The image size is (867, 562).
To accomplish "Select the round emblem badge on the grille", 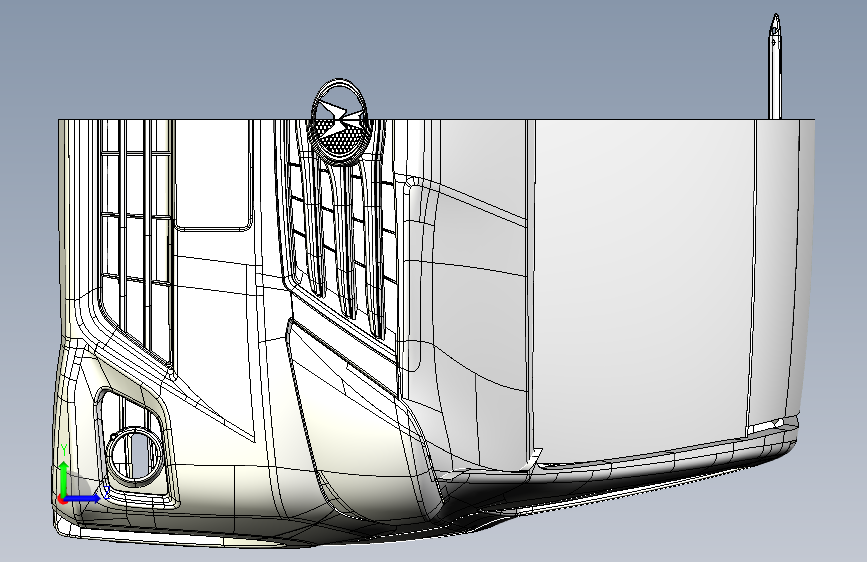I will coord(338,122).
